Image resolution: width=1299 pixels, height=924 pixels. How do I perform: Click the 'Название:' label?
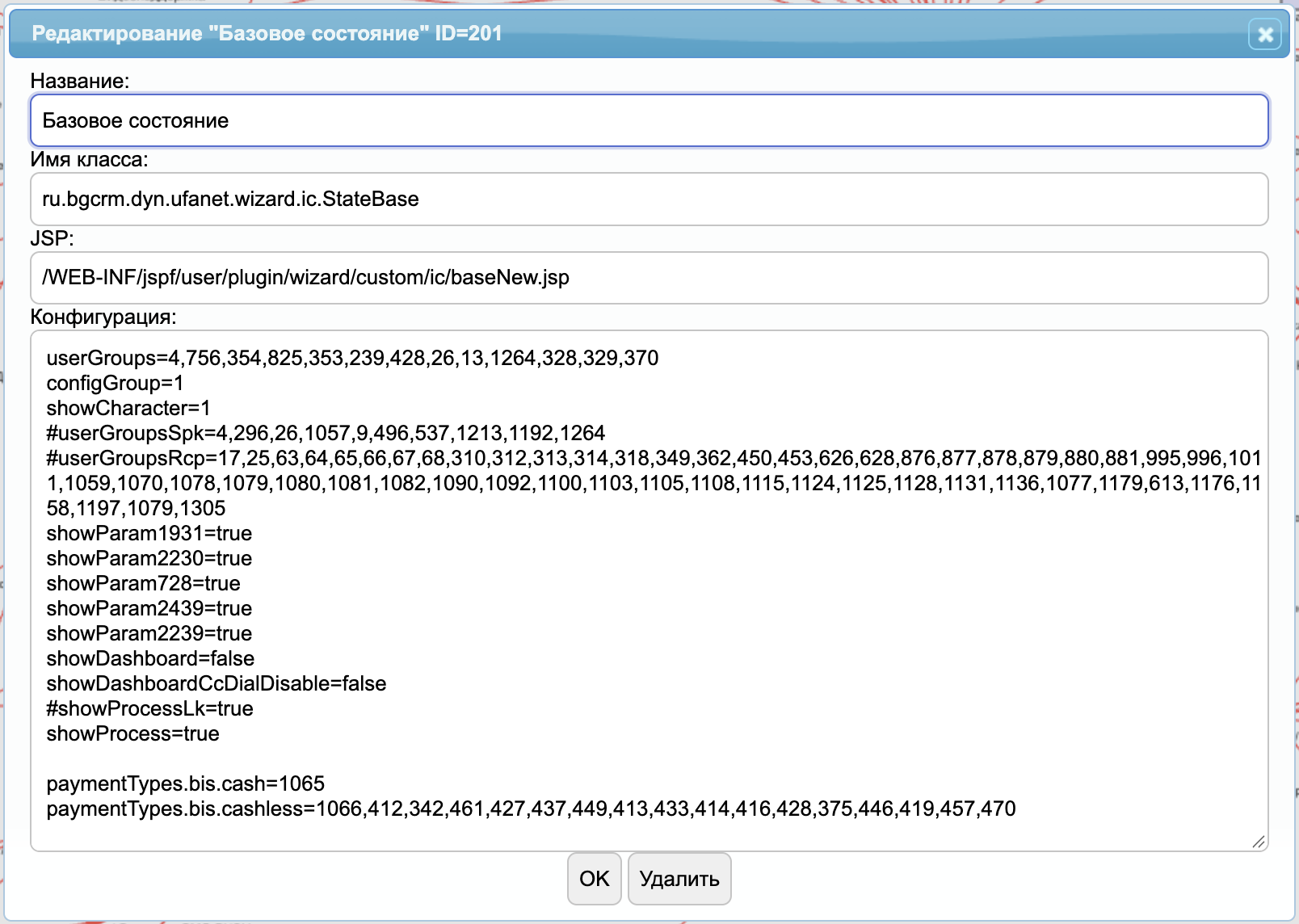coord(80,81)
